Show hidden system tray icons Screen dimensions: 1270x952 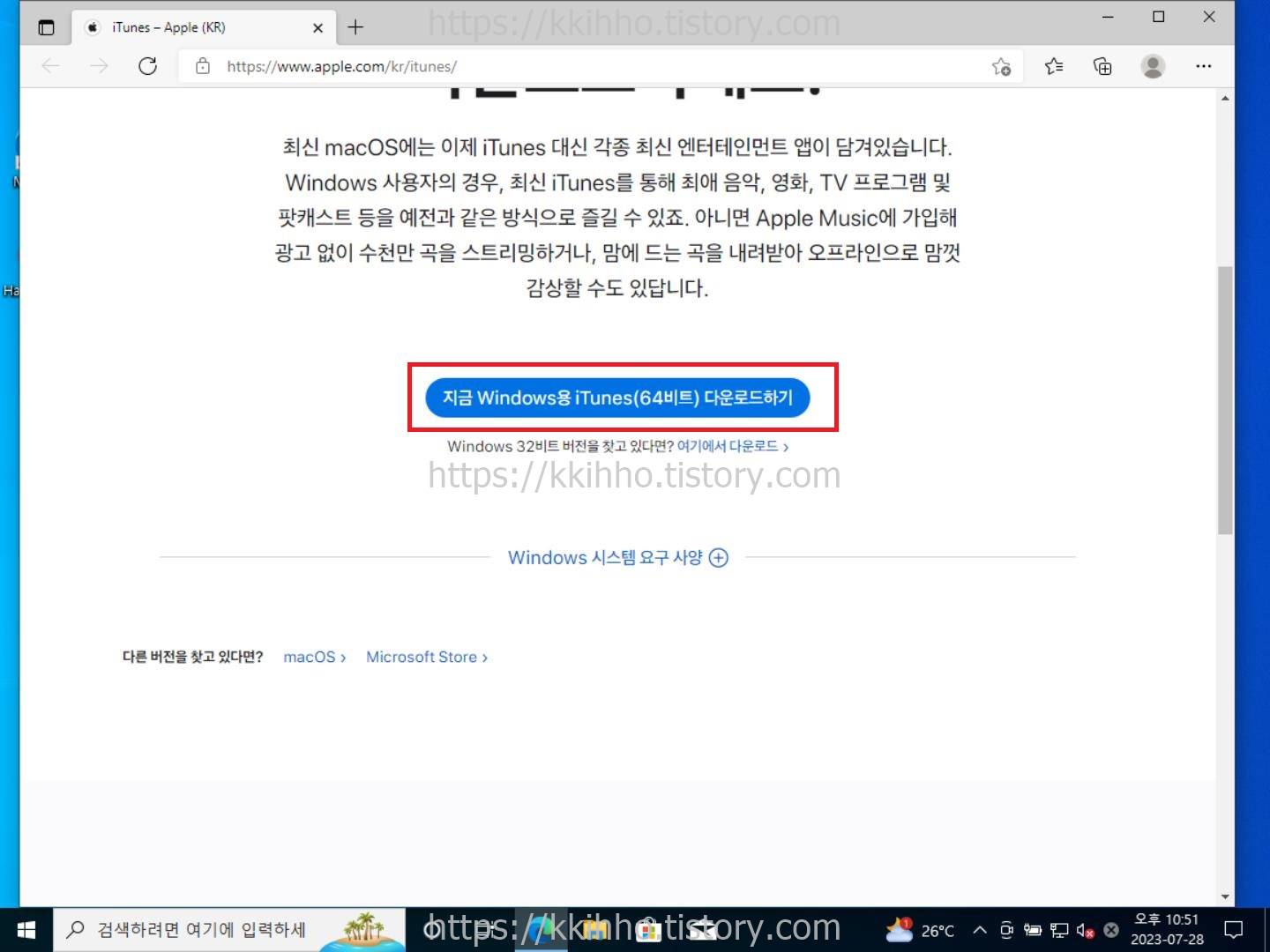pos(980,930)
